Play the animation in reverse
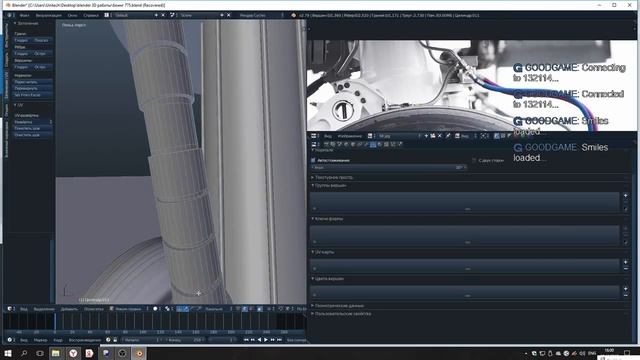 (x=259, y=340)
